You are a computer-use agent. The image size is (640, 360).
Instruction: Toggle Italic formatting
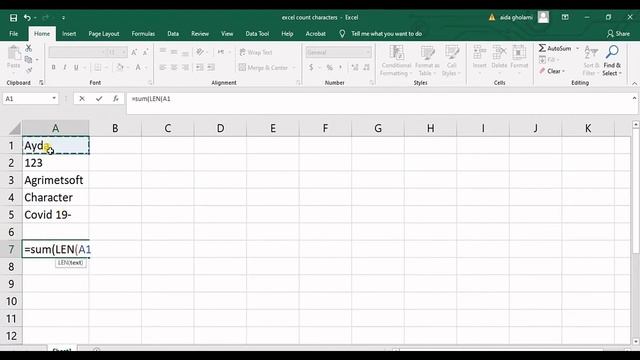(64, 67)
